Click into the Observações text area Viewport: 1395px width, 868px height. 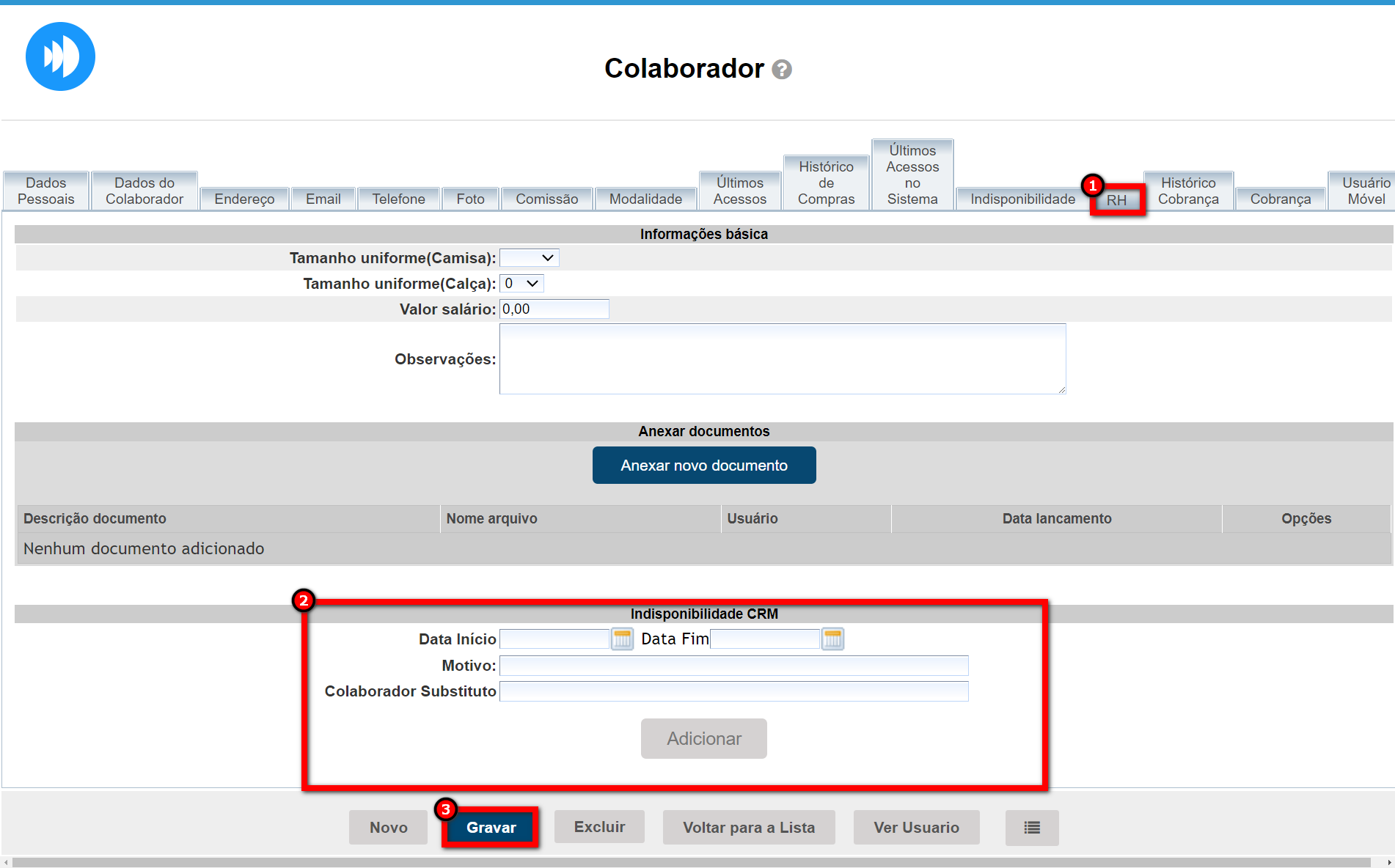[782, 359]
